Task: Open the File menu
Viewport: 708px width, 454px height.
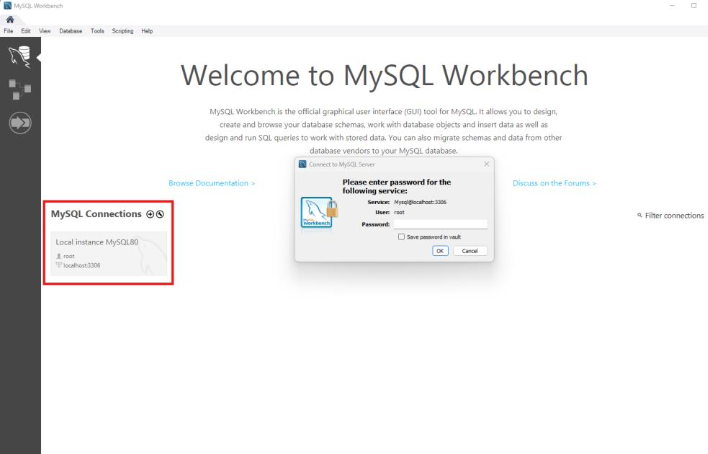Action: [x=9, y=31]
